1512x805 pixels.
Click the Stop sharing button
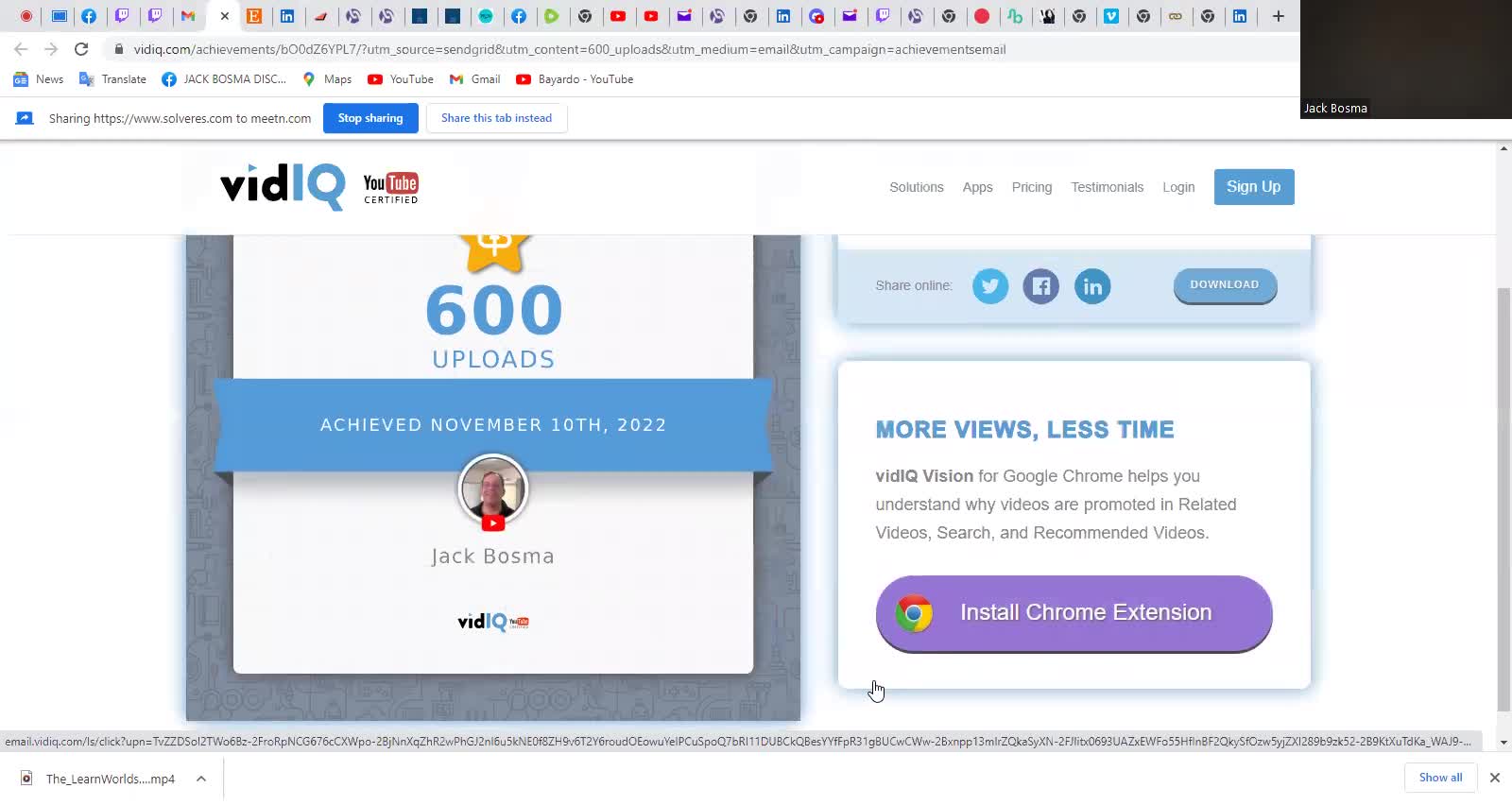370,118
